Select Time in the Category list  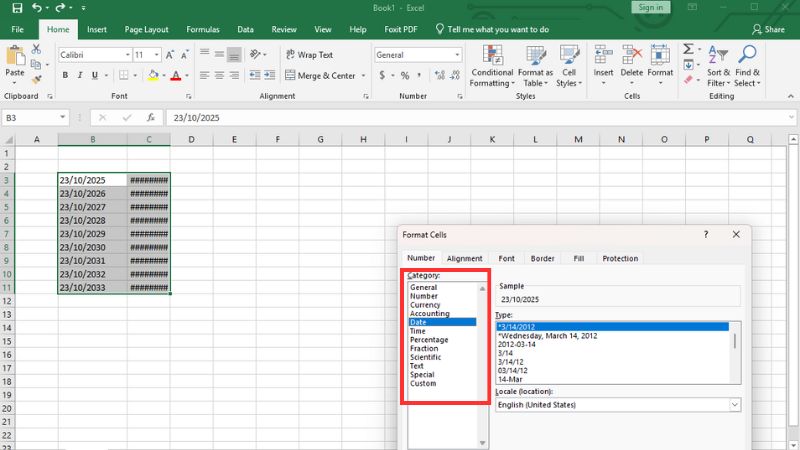point(419,331)
